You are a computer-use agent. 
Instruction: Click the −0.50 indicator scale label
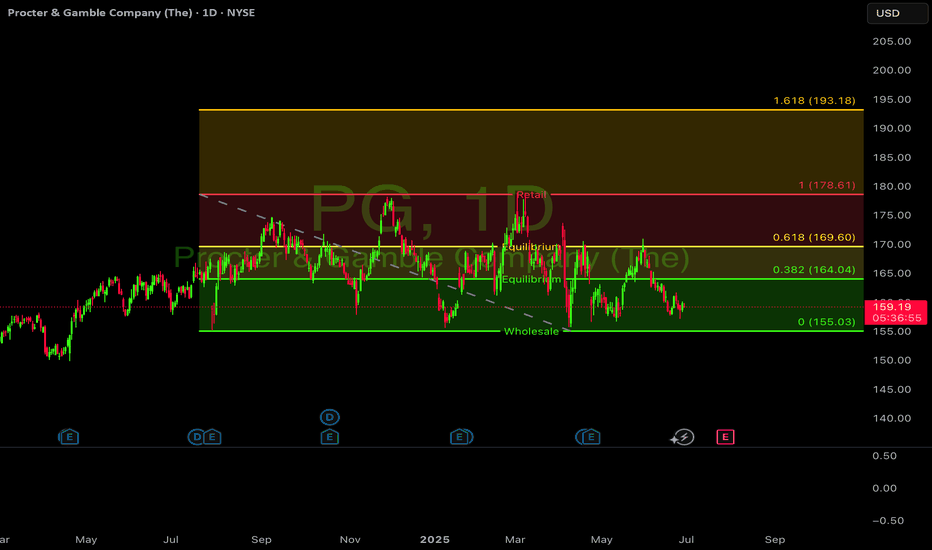888,520
